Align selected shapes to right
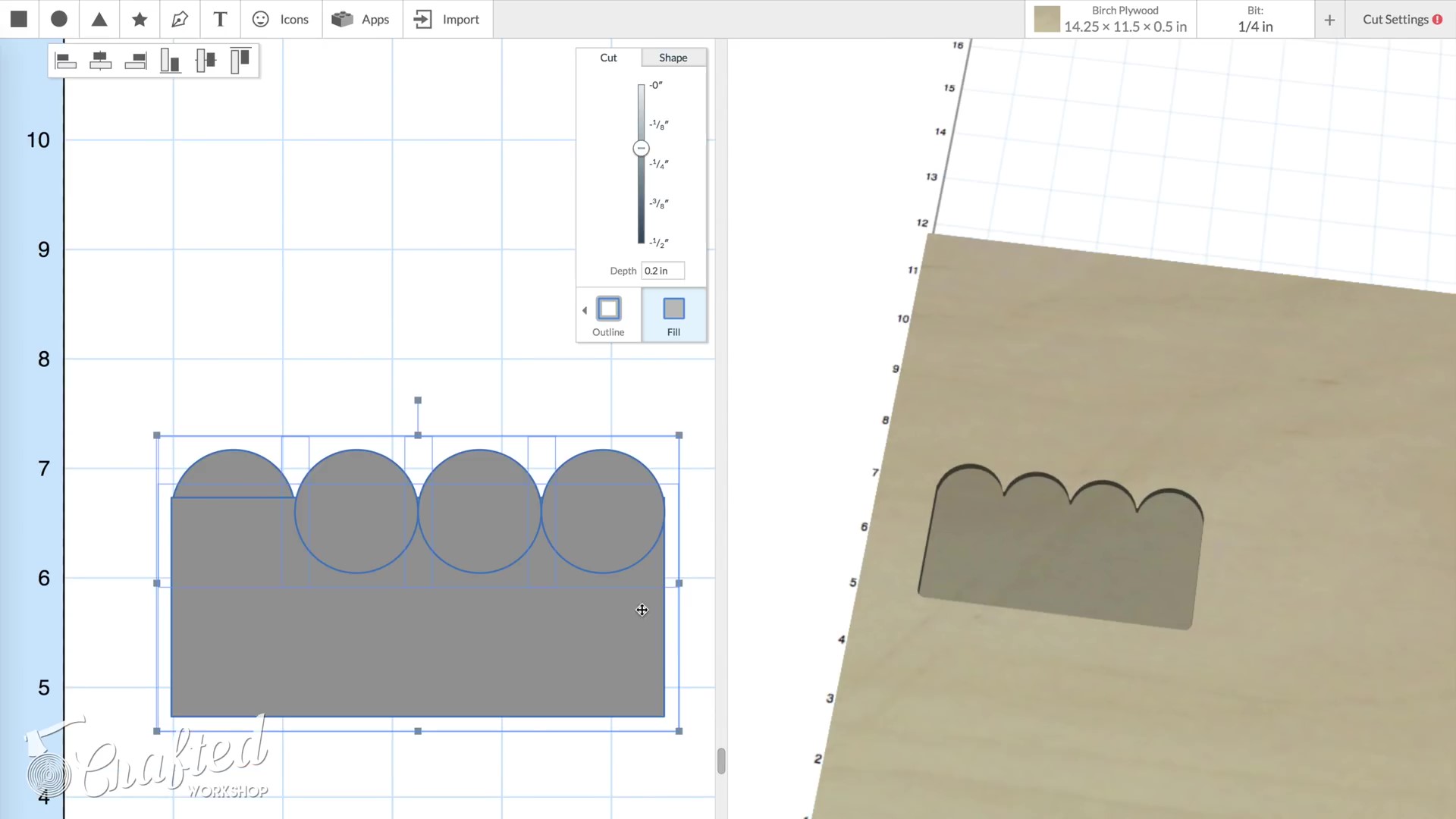This screenshot has height=819, width=1456. point(136,61)
